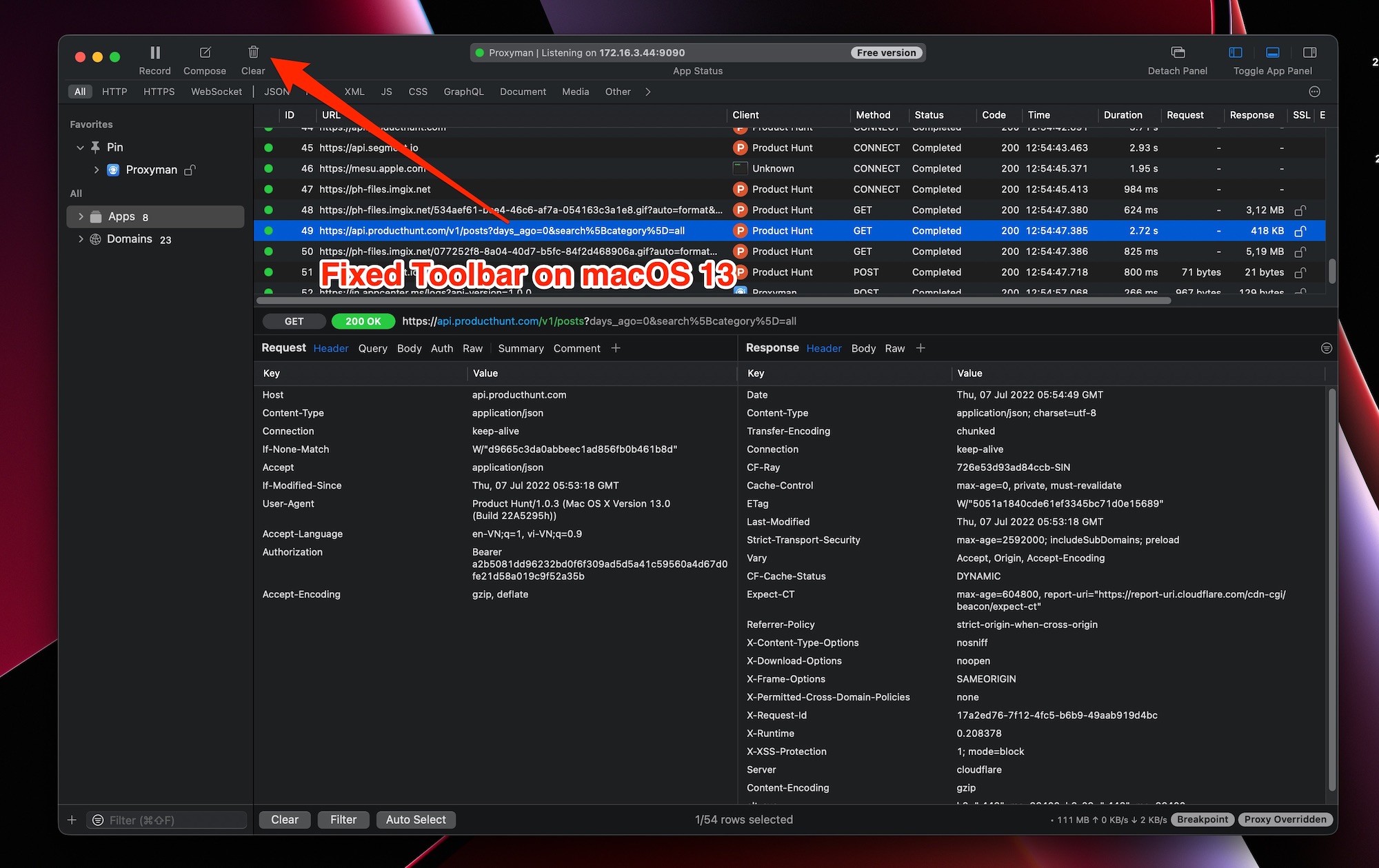Click the Pin icon under Favorites
Image resolution: width=1379 pixels, height=868 pixels.
click(95, 147)
